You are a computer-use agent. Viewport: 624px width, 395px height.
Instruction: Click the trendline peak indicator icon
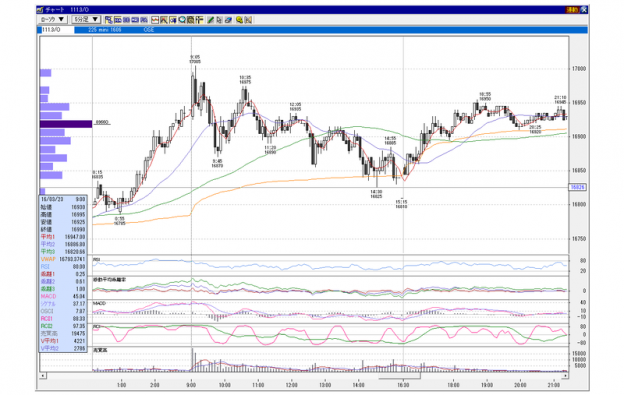(164, 19)
